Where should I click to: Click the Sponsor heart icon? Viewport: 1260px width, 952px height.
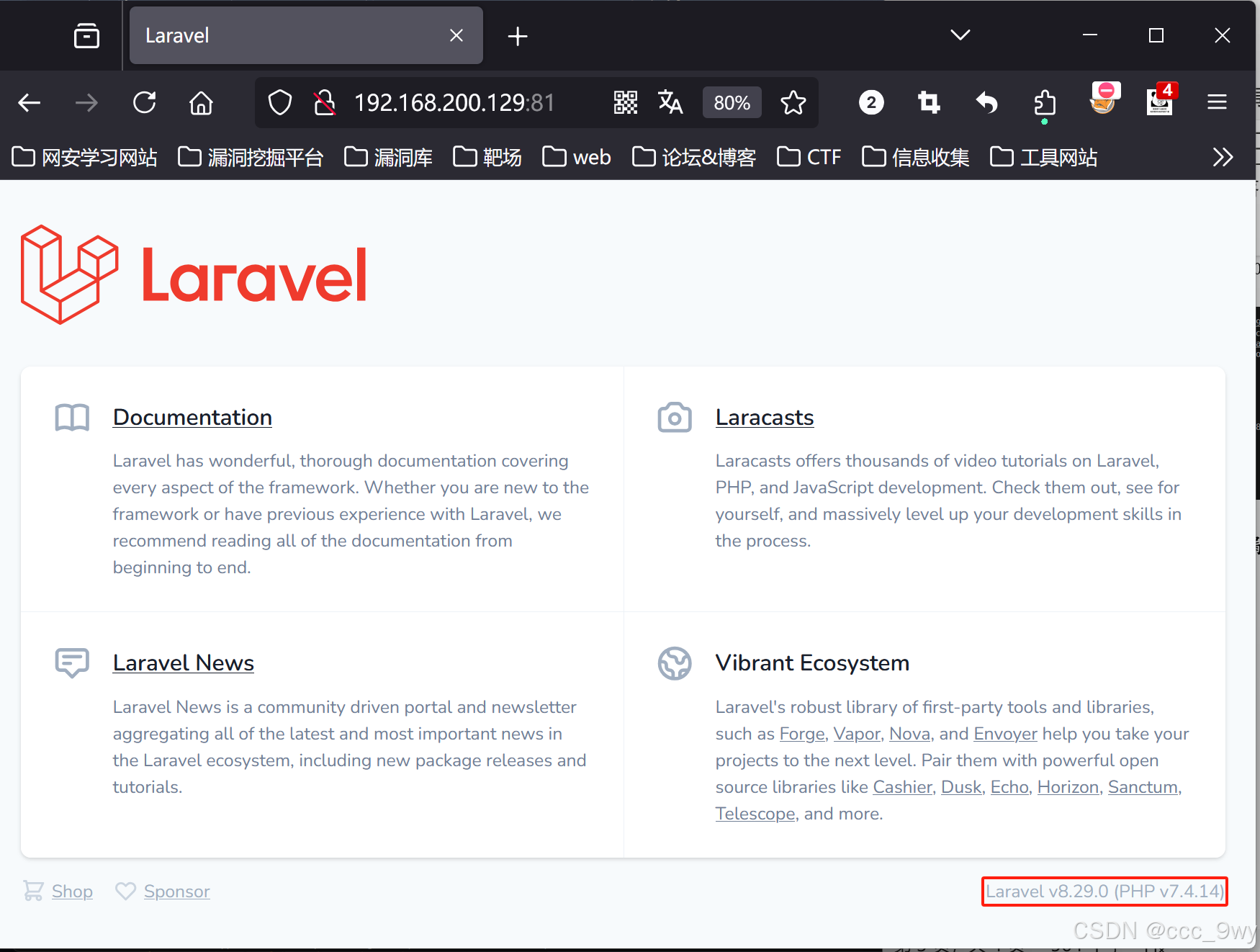(x=125, y=892)
